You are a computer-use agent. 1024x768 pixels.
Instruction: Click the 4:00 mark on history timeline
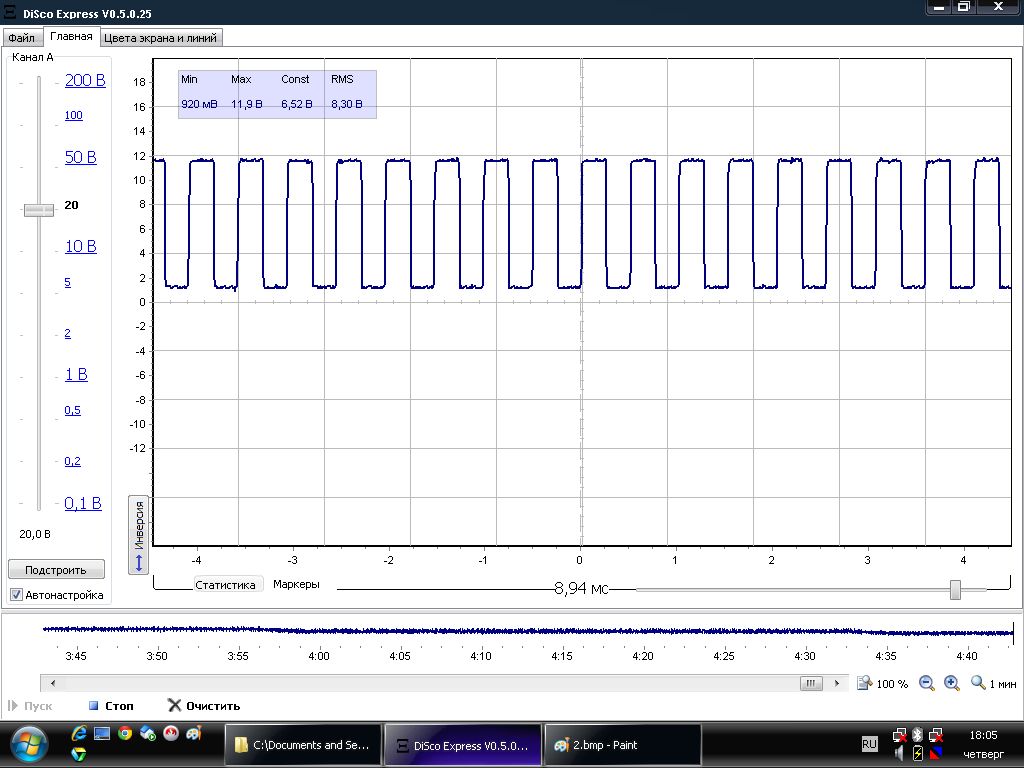tap(319, 656)
